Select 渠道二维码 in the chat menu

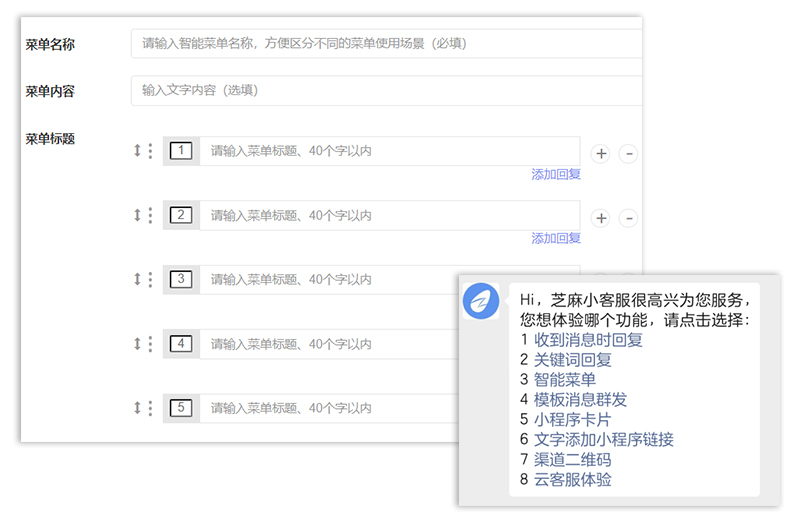[572, 460]
